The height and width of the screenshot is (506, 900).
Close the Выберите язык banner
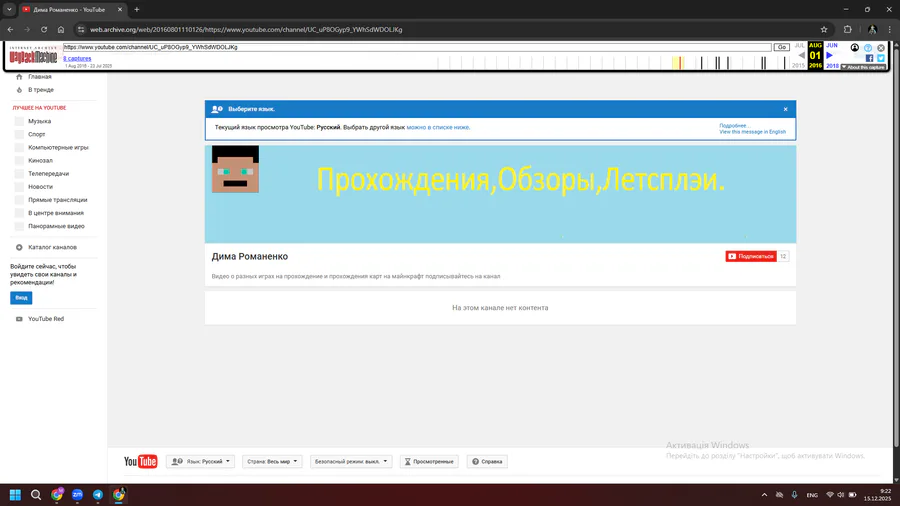[x=786, y=109]
